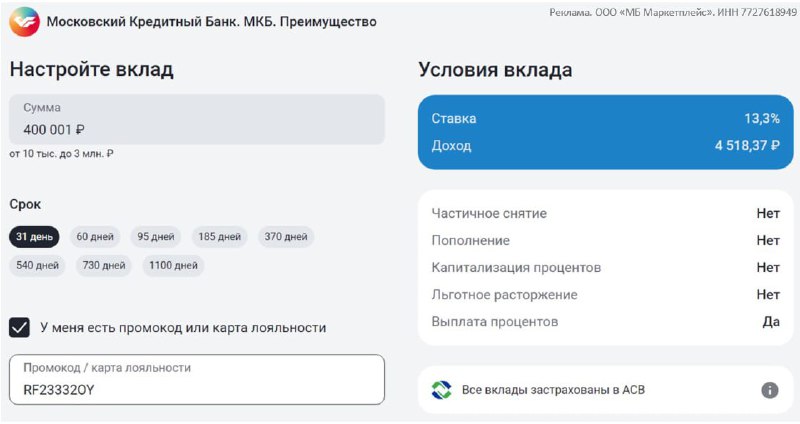Screen dimensions: 800x424
Task: Uncheck the promo code or loyalty card checkbox
Action: pyautogui.click(x=19, y=328)
